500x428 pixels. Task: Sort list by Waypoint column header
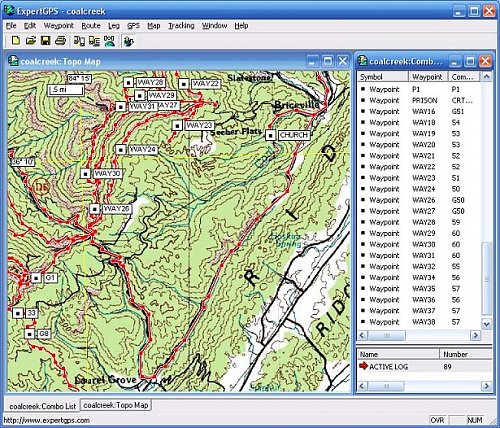pos(428,77)
